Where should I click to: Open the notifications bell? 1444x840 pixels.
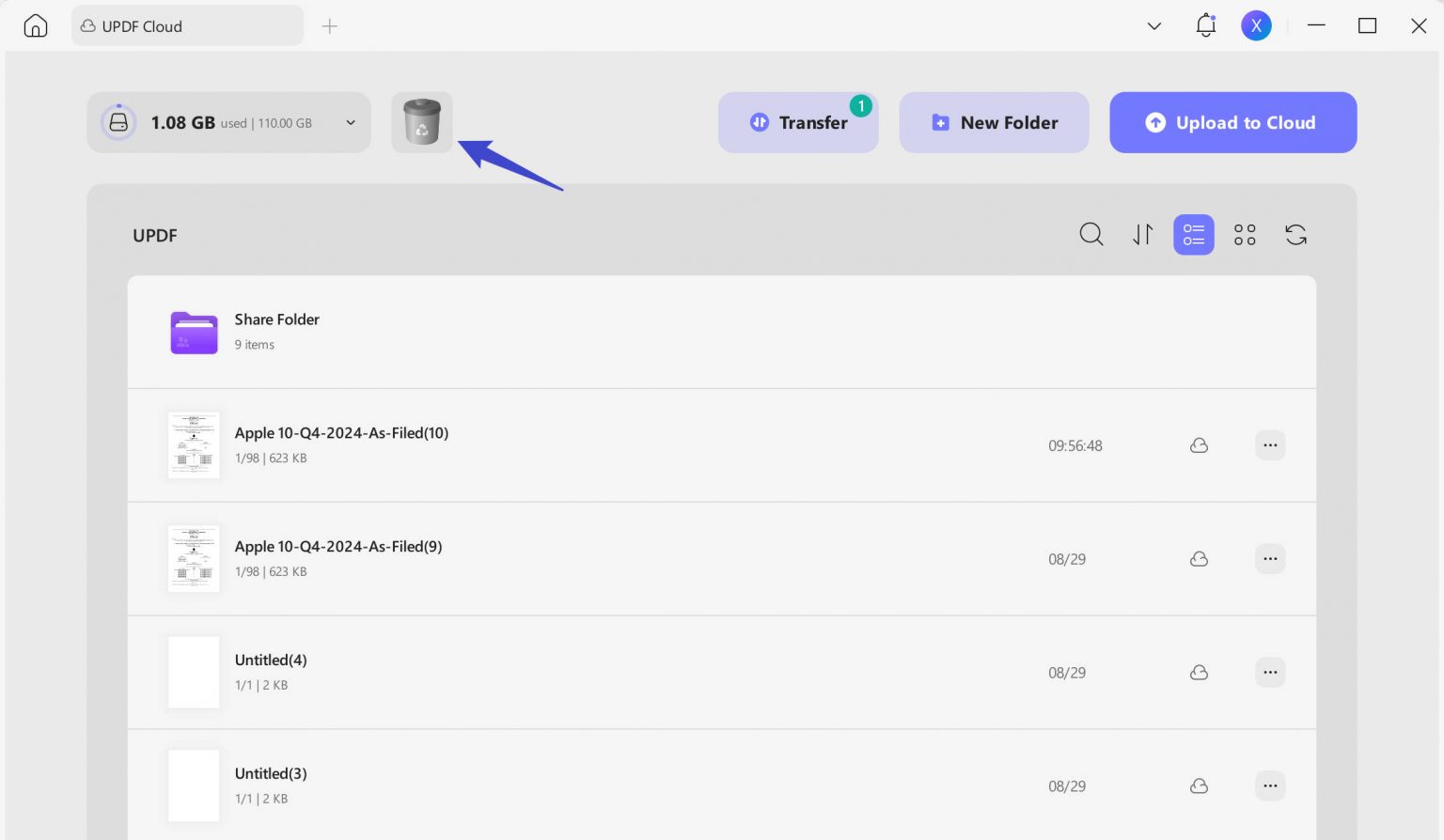(1205, 26)
